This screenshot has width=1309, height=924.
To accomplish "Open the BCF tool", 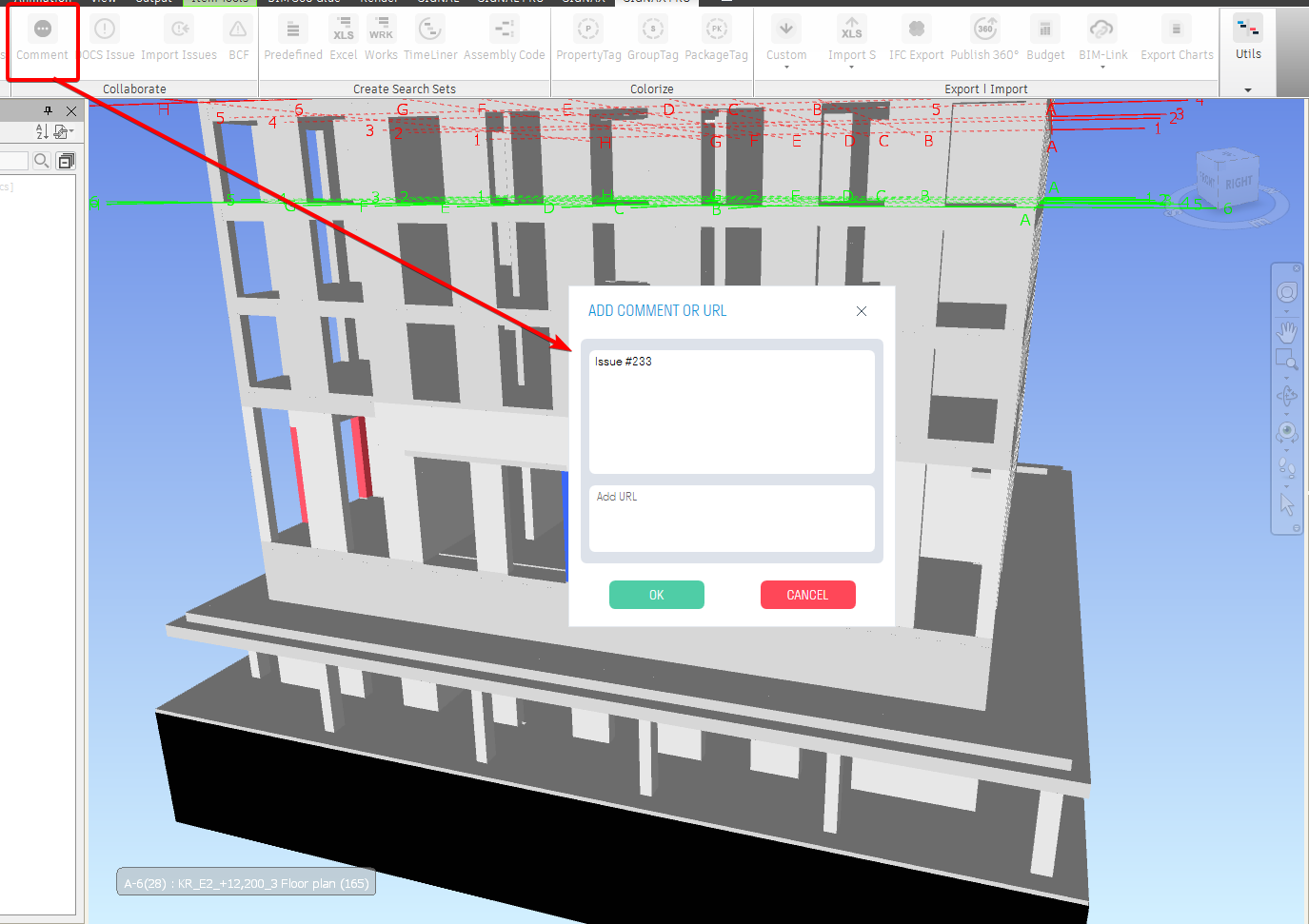I will 238,40.
